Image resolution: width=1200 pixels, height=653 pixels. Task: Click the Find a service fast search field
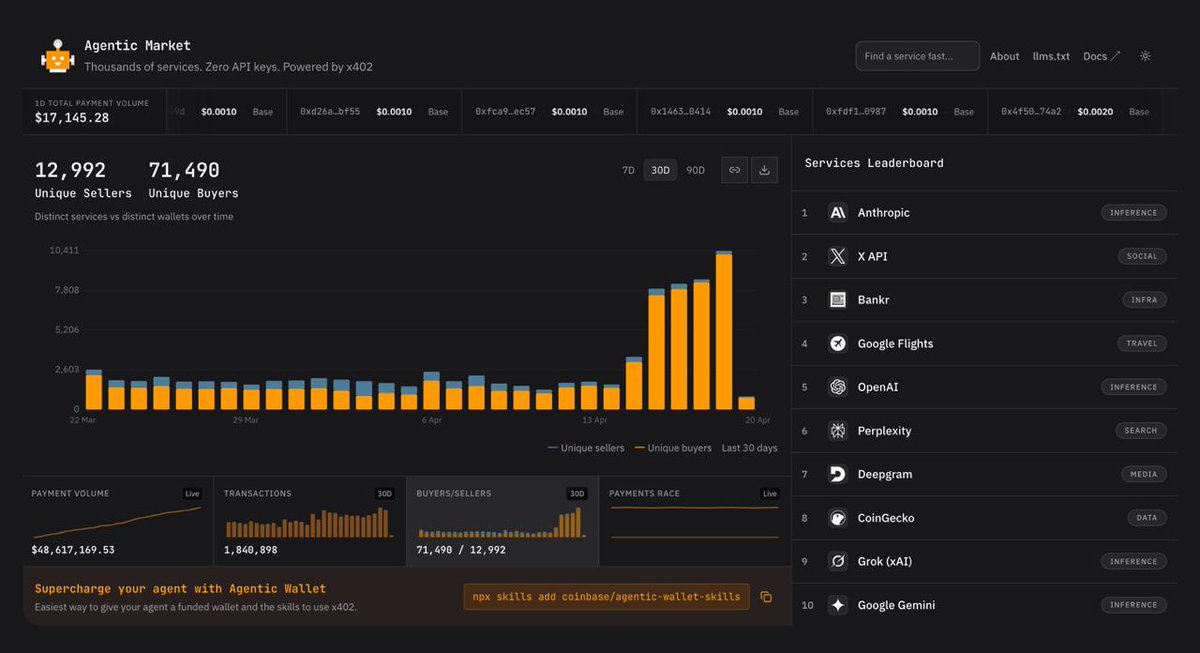[916, 56]
